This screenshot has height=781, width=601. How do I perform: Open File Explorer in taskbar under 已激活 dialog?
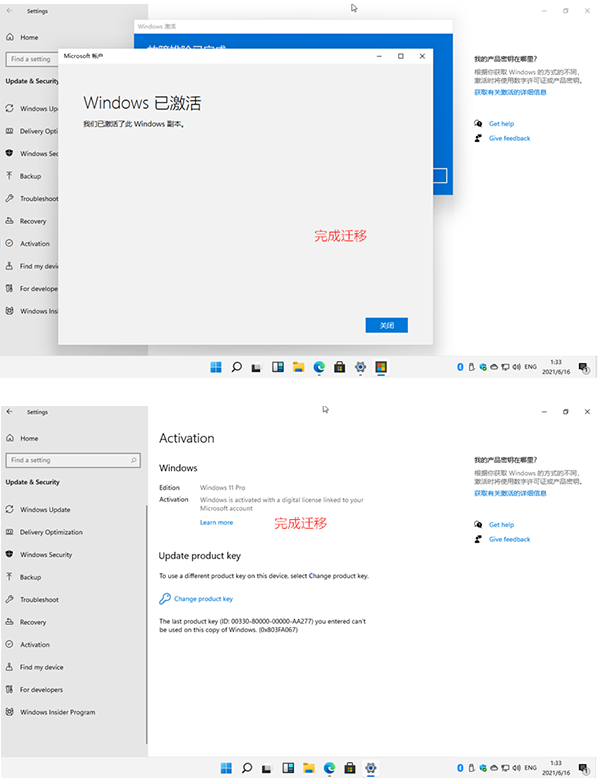(298, 367)
